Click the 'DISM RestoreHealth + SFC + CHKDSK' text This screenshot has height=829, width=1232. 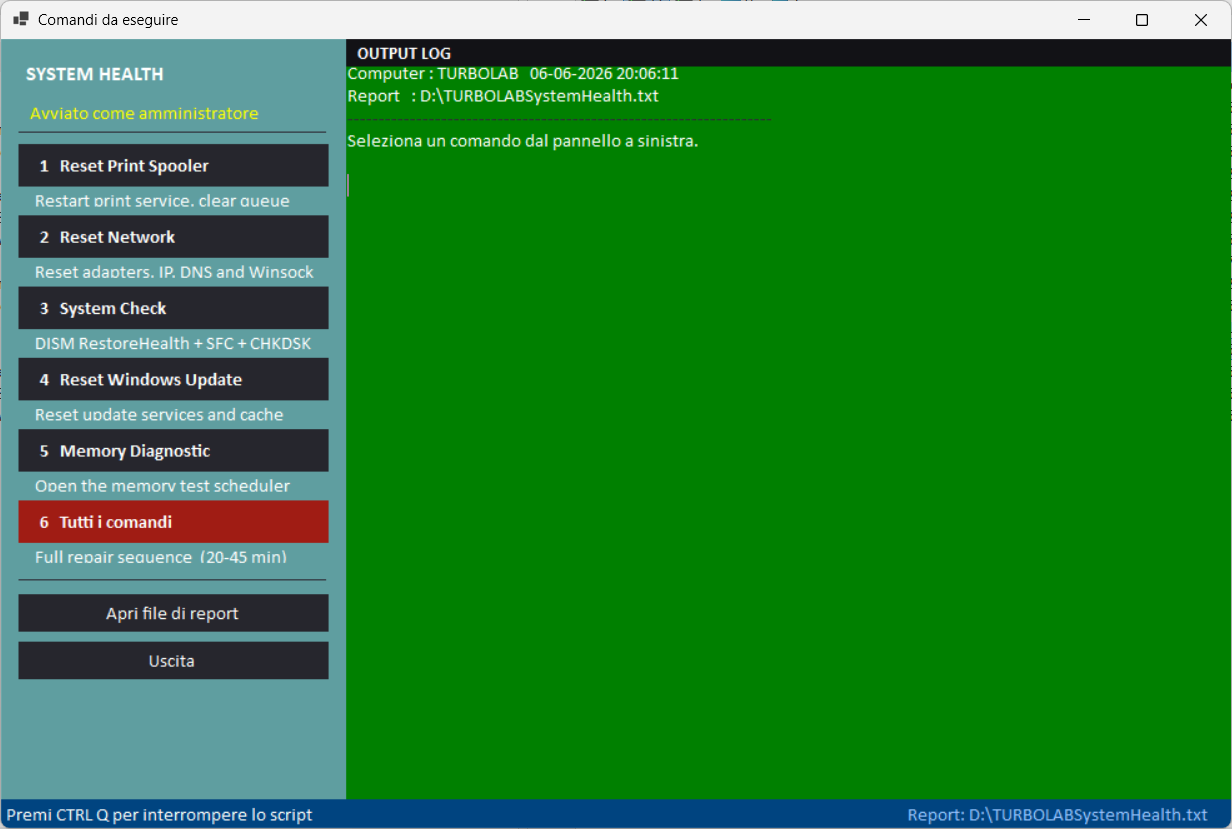pos(173,343)
